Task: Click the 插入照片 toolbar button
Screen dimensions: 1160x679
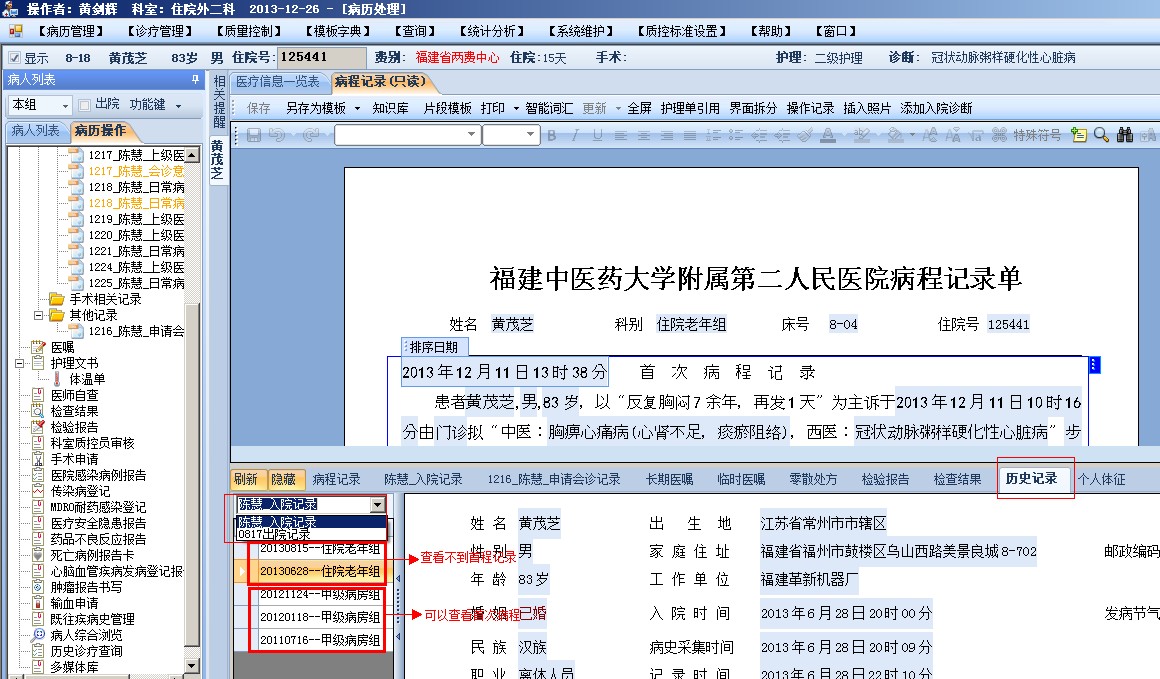Action: pos(867,108)
